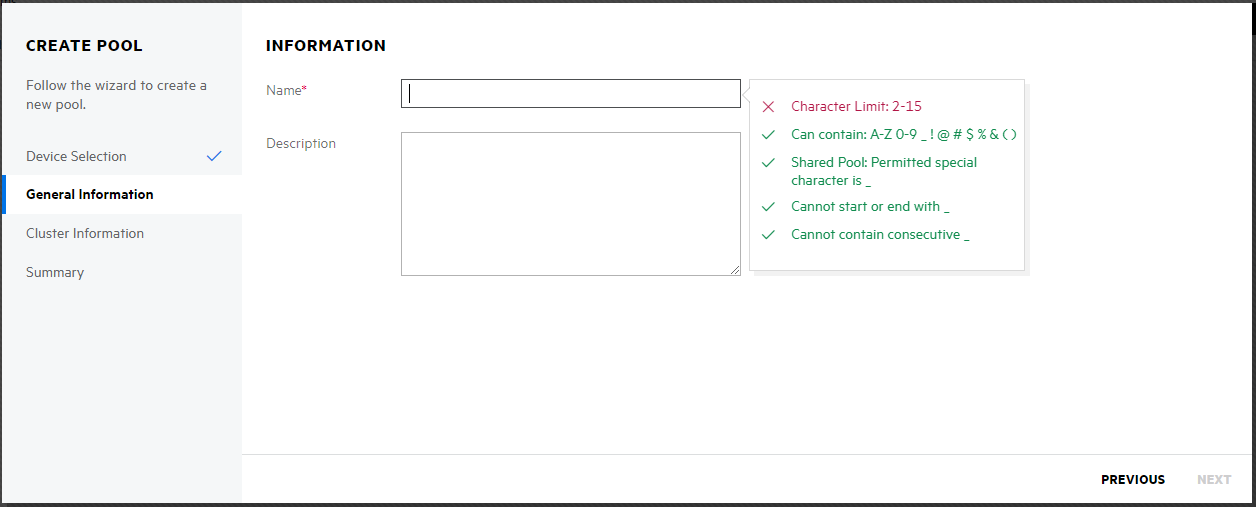Click the check beside 'Cannot start or end with'
Image resolution: width=1256 pixels, height=507 pixels.
pyautogui.click(x=768, y=206)
